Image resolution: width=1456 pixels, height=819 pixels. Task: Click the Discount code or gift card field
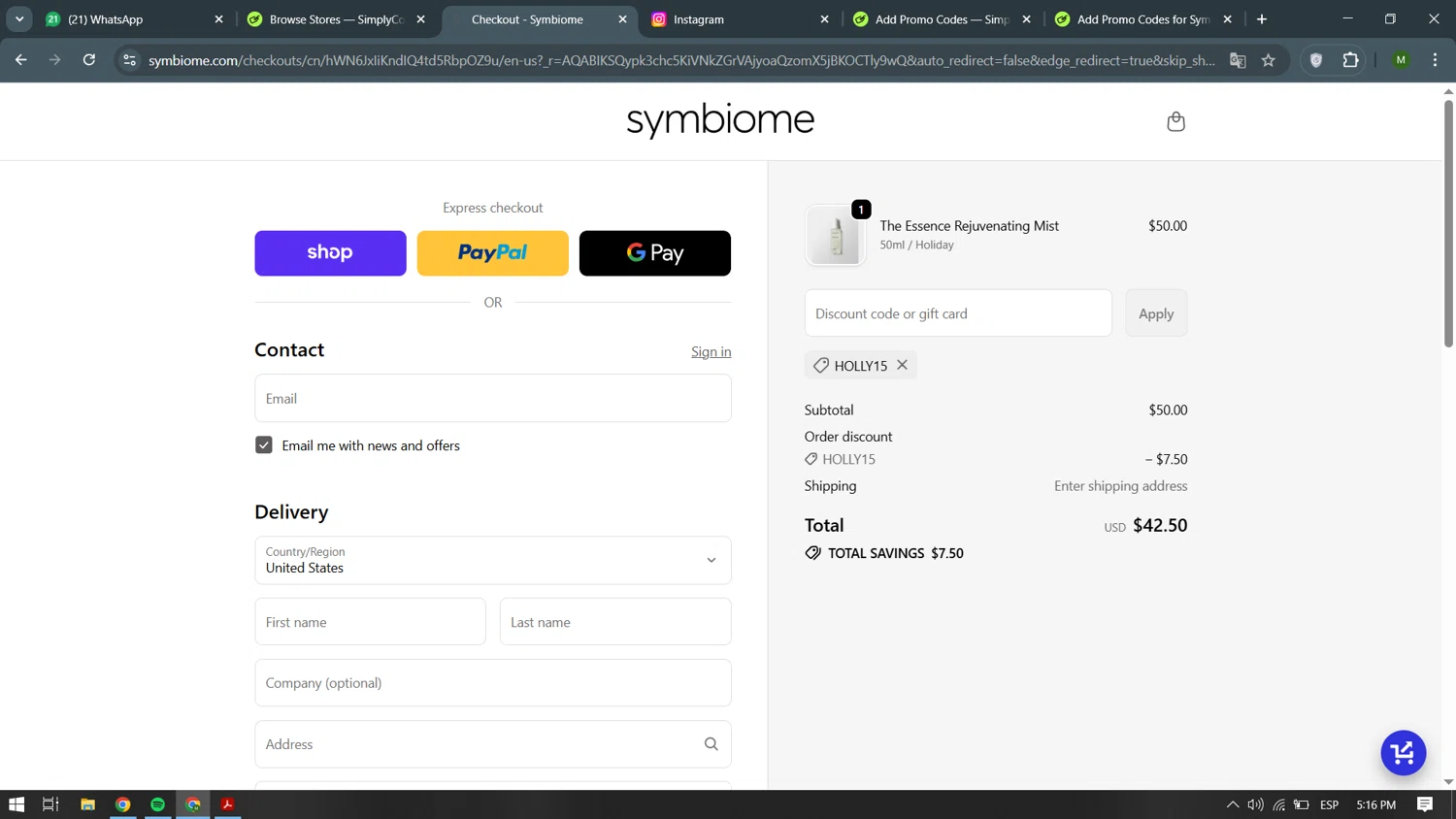[x=958, y=313]
